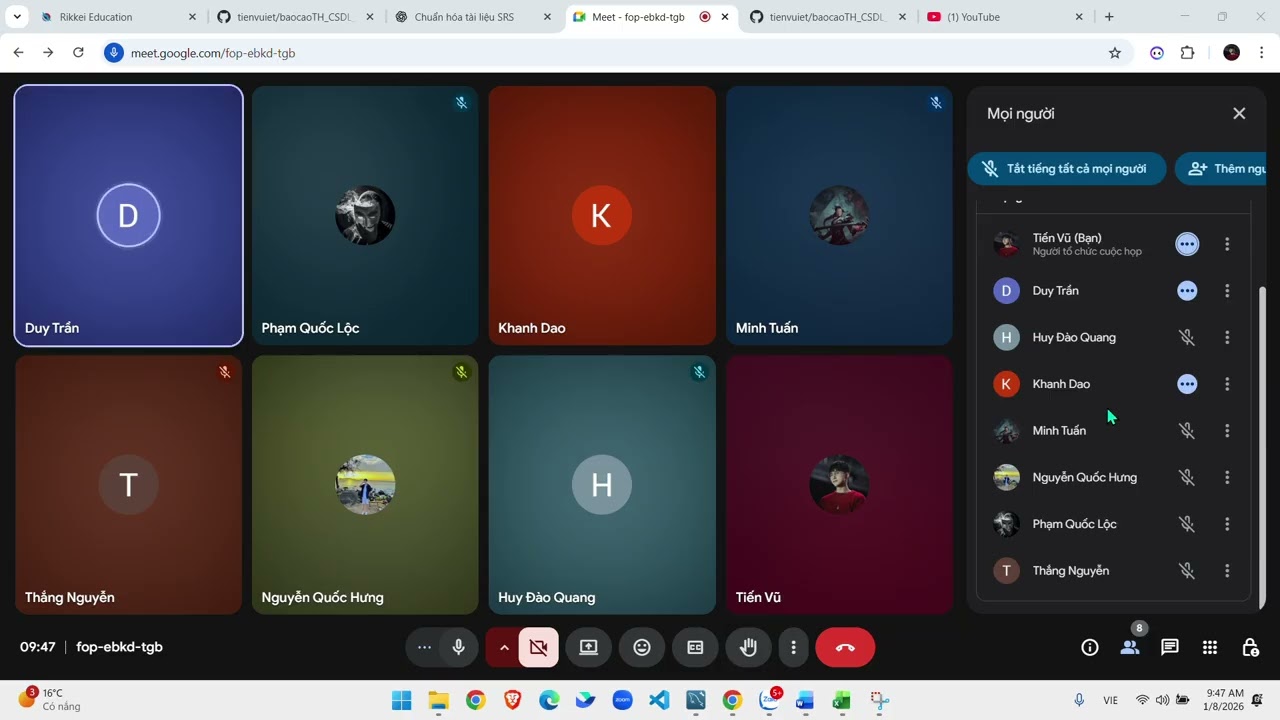Click Khanh Dao's audio indicator in list

(x=1187, y=384)
